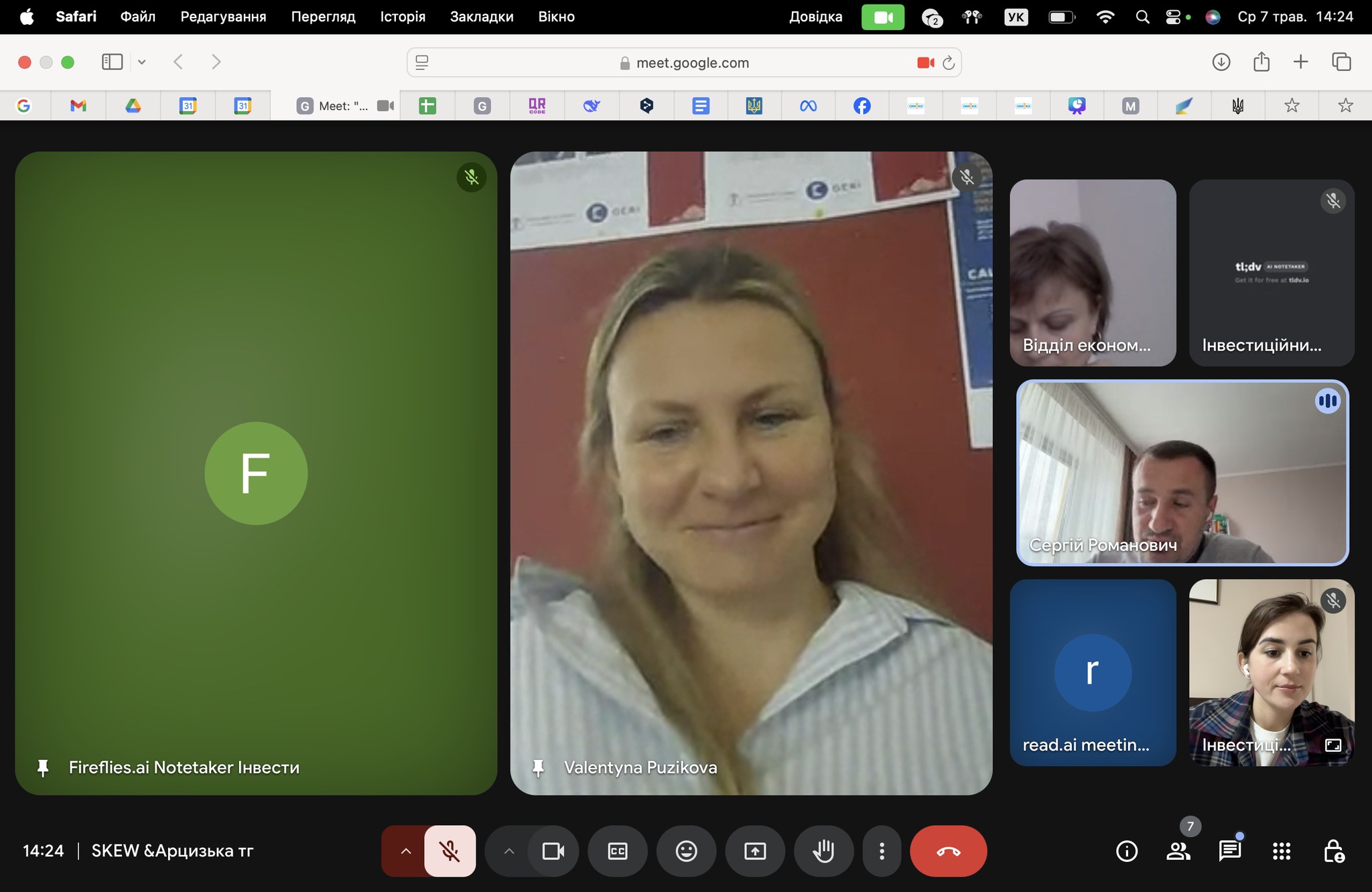1372x892 pixels.
Task: Open host controls lock icon
Action: 1333,851
